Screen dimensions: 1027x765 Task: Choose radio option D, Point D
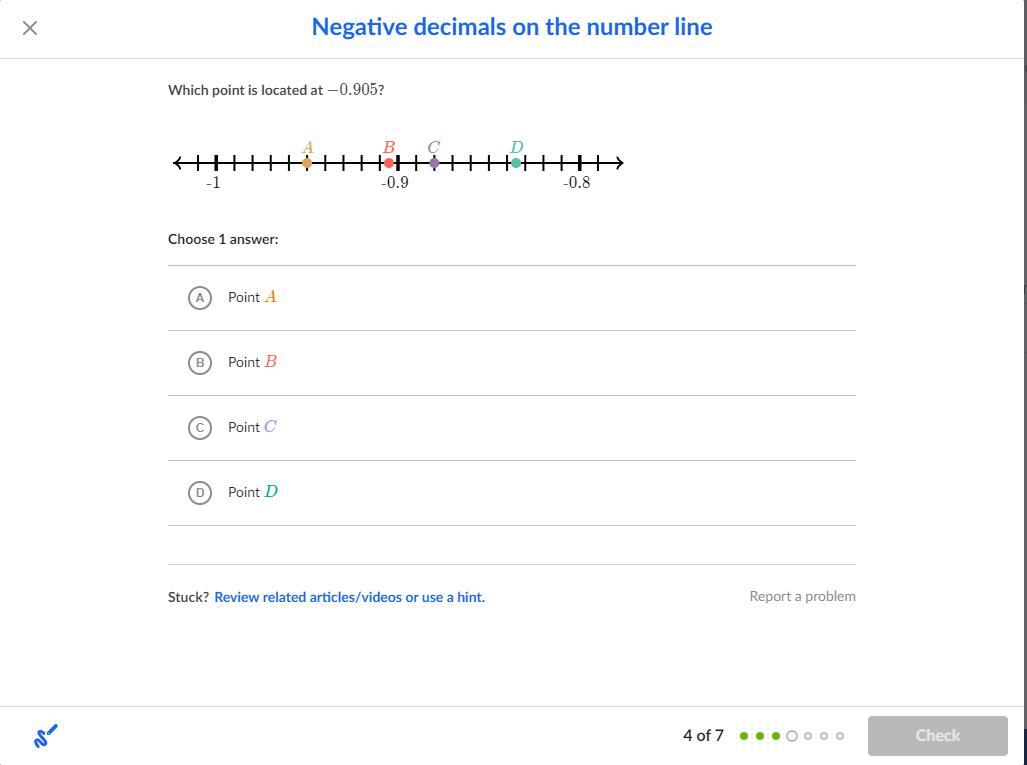click(200, 493)
